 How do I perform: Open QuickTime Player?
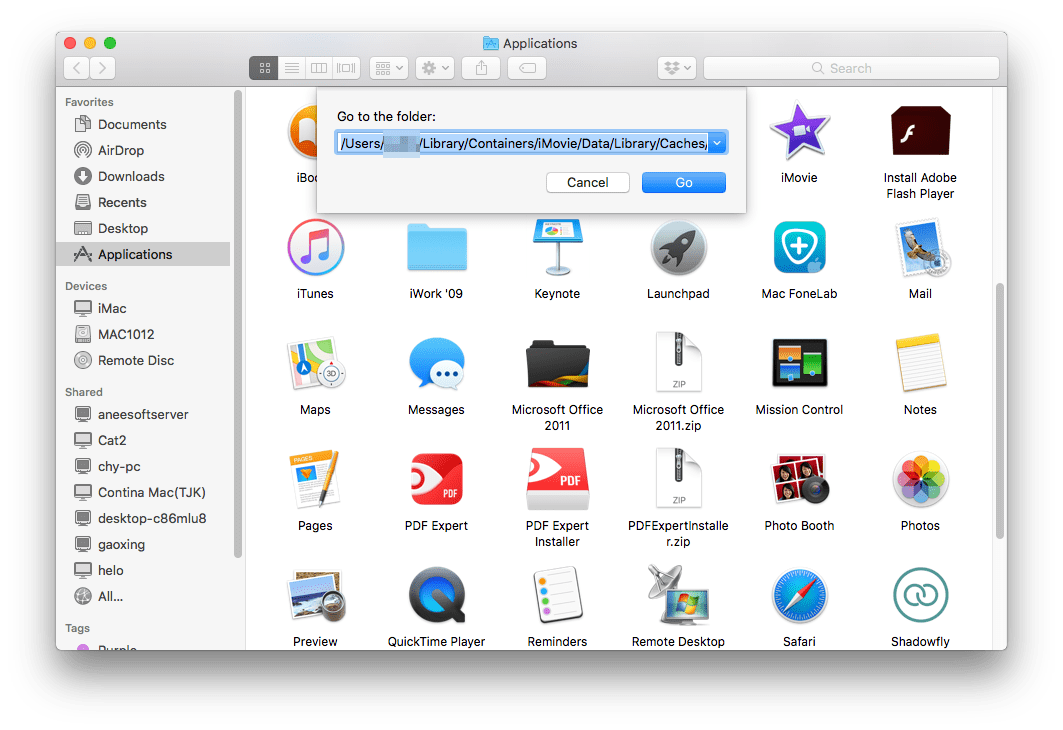click(x=436, y=594)
